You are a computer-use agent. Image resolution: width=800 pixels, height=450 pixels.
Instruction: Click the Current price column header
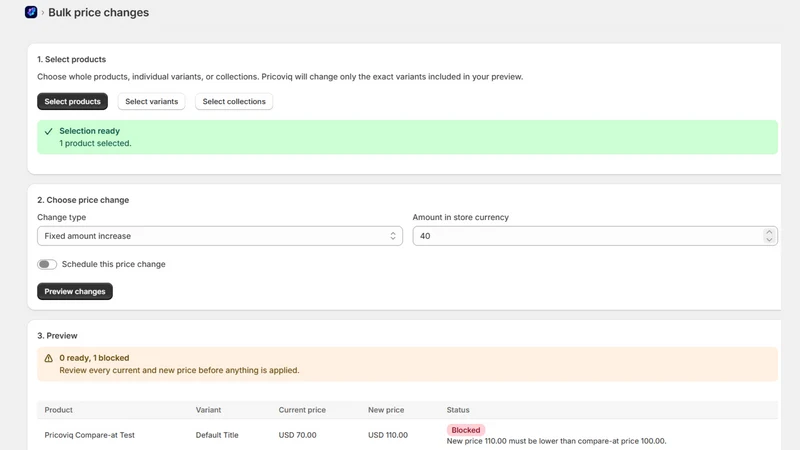[x=302, y=410]
